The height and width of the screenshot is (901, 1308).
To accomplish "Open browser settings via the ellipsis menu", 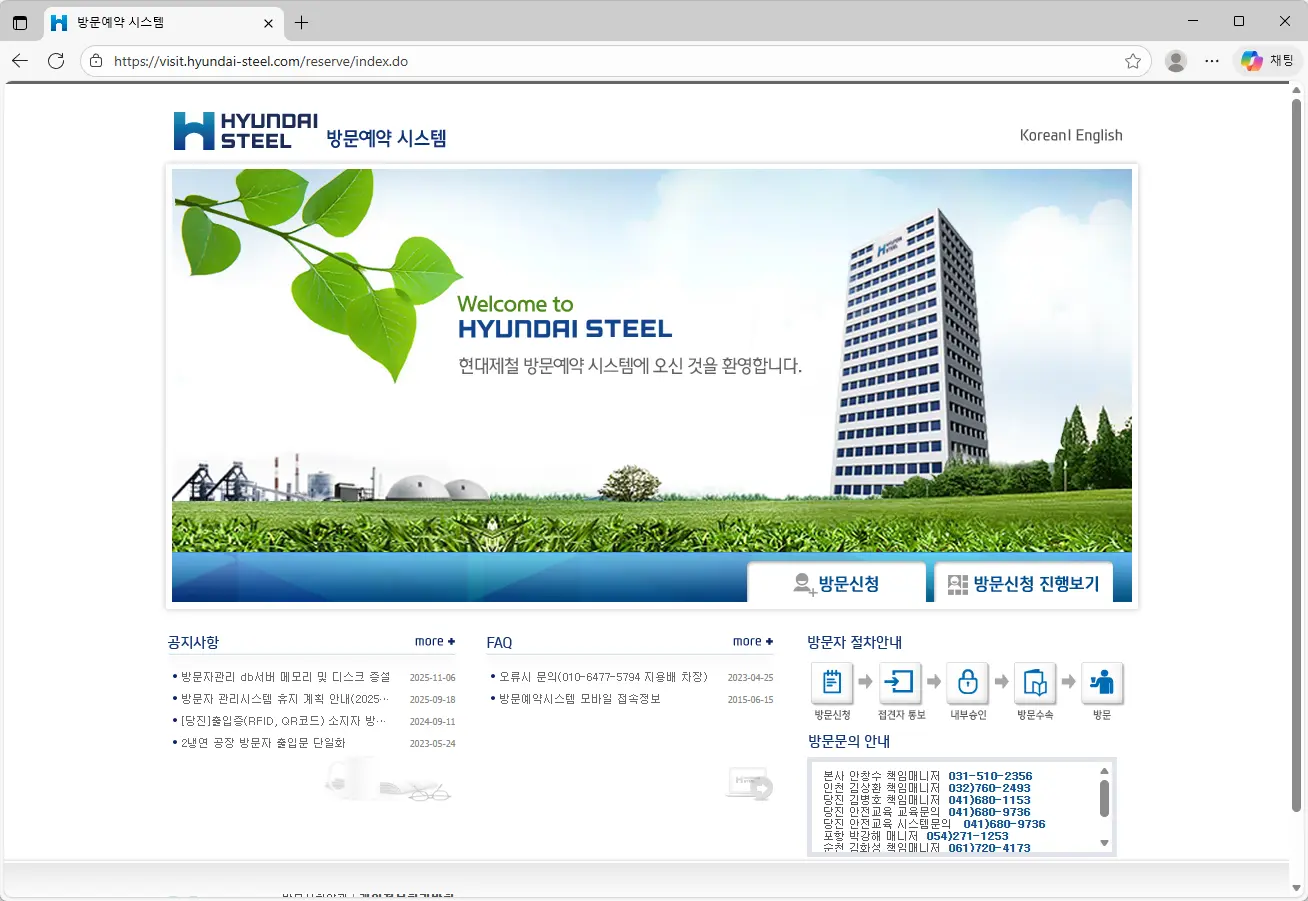I will pos(1211,60).
